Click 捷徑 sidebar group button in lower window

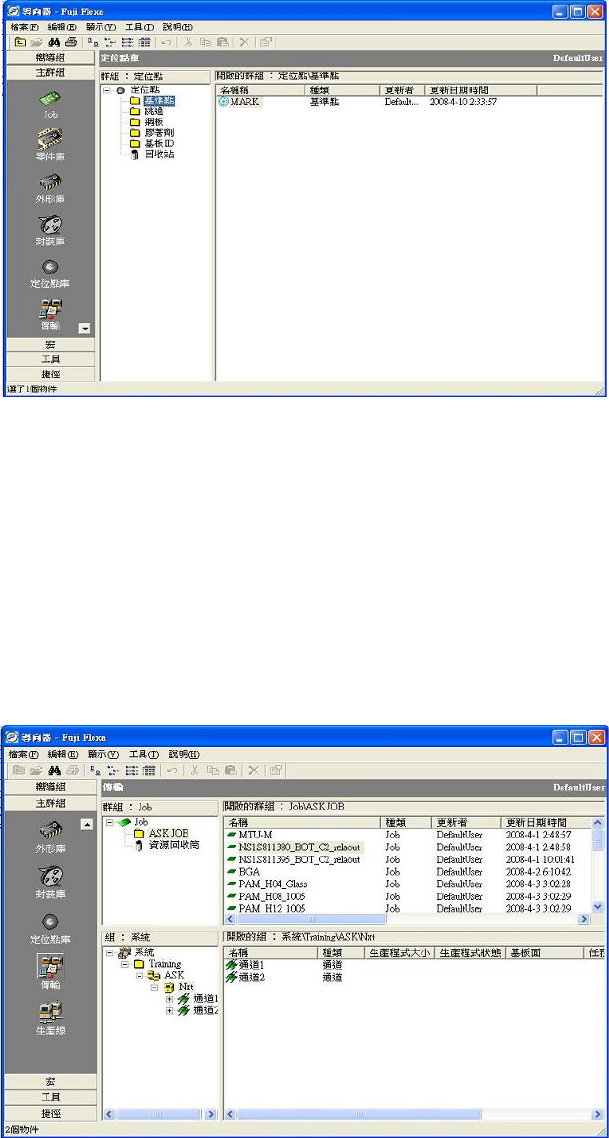[51, 1112]
